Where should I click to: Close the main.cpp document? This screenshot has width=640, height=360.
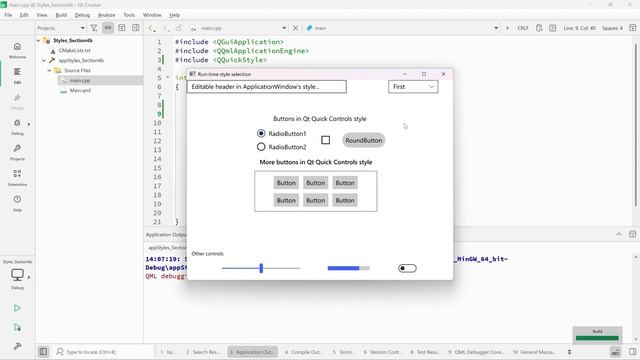[295, 28]
